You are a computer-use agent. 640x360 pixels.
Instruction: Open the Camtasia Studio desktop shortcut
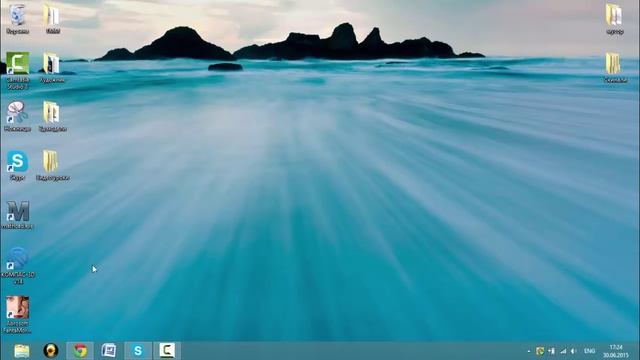(x=17, y=70)
